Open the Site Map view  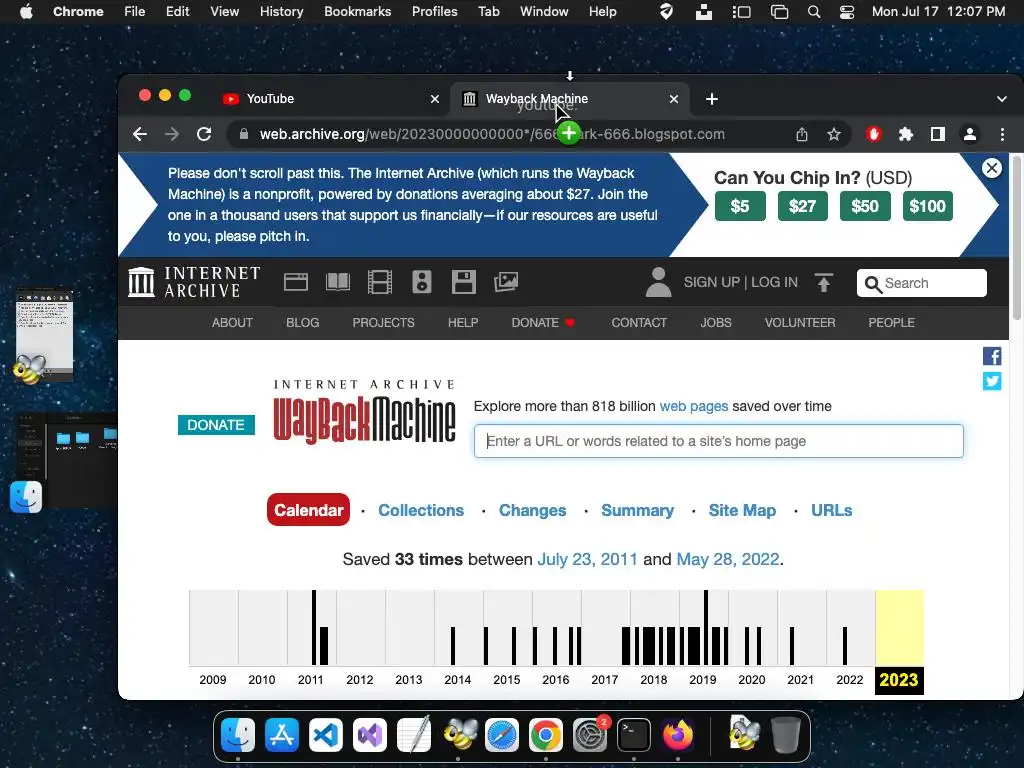point(742,510)
